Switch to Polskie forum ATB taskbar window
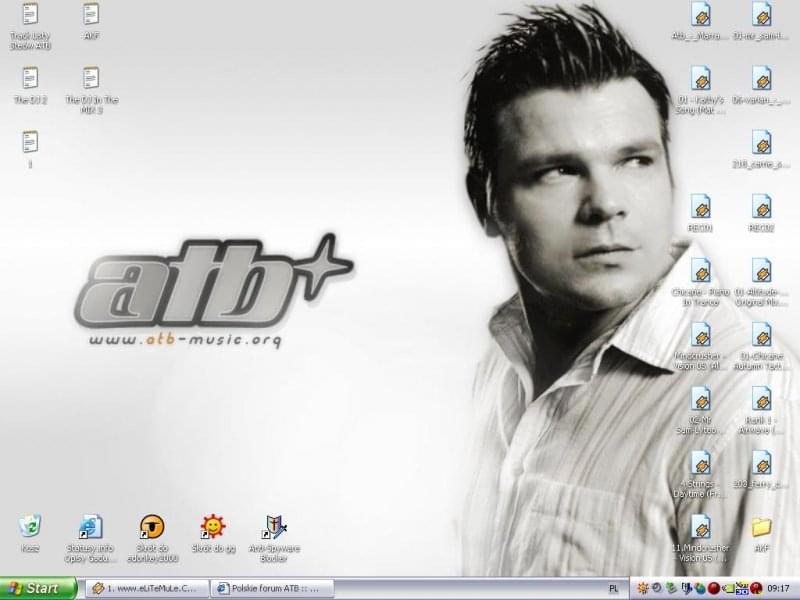The image size is (800, 600). point(272,588)
